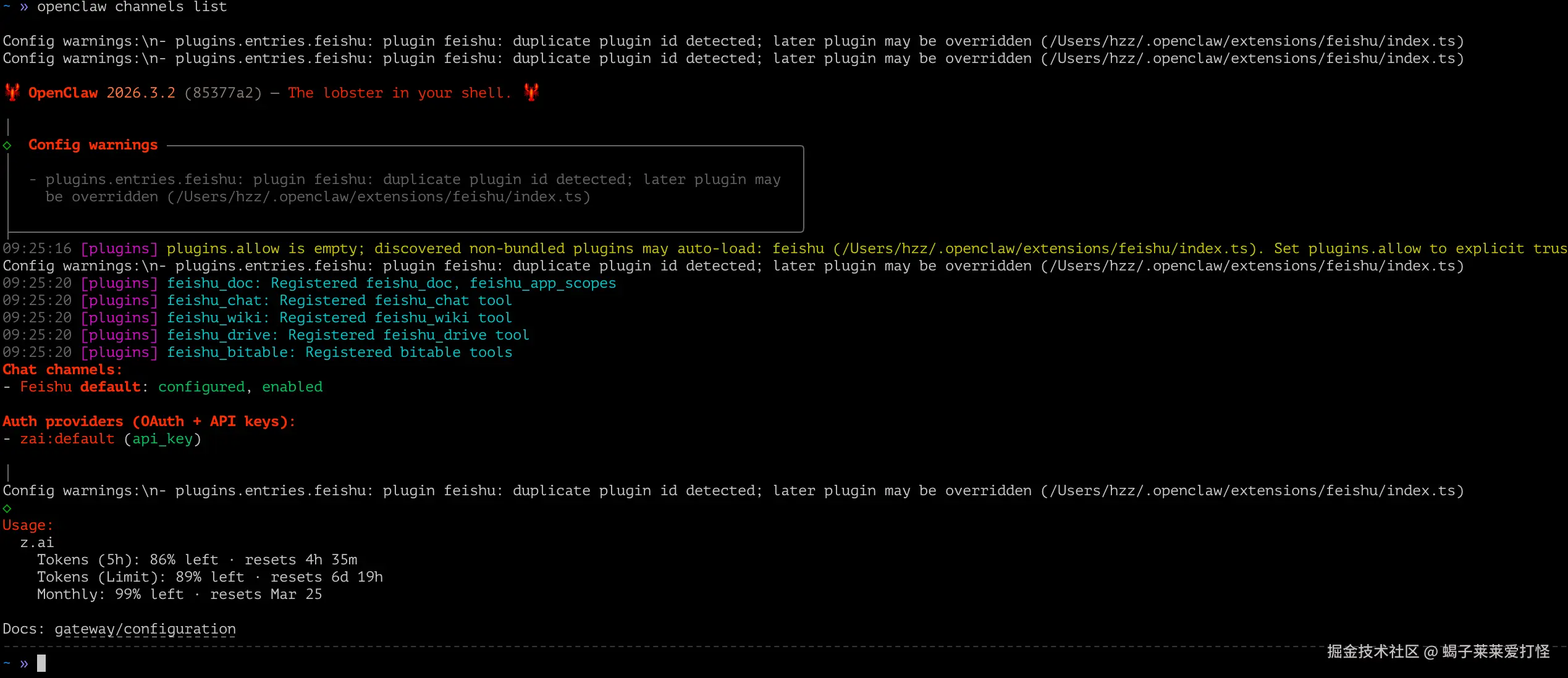Click the 'resets 6d 19h' text
Screen dimensions: 1568x678
[x=327, y=577]
